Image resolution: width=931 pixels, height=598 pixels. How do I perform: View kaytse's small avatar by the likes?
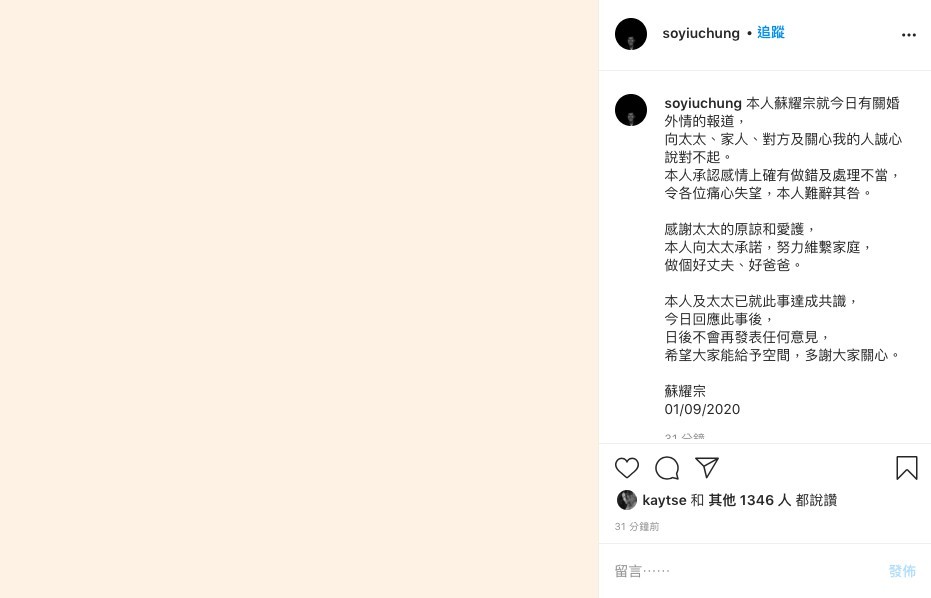(x=626, y=500)
